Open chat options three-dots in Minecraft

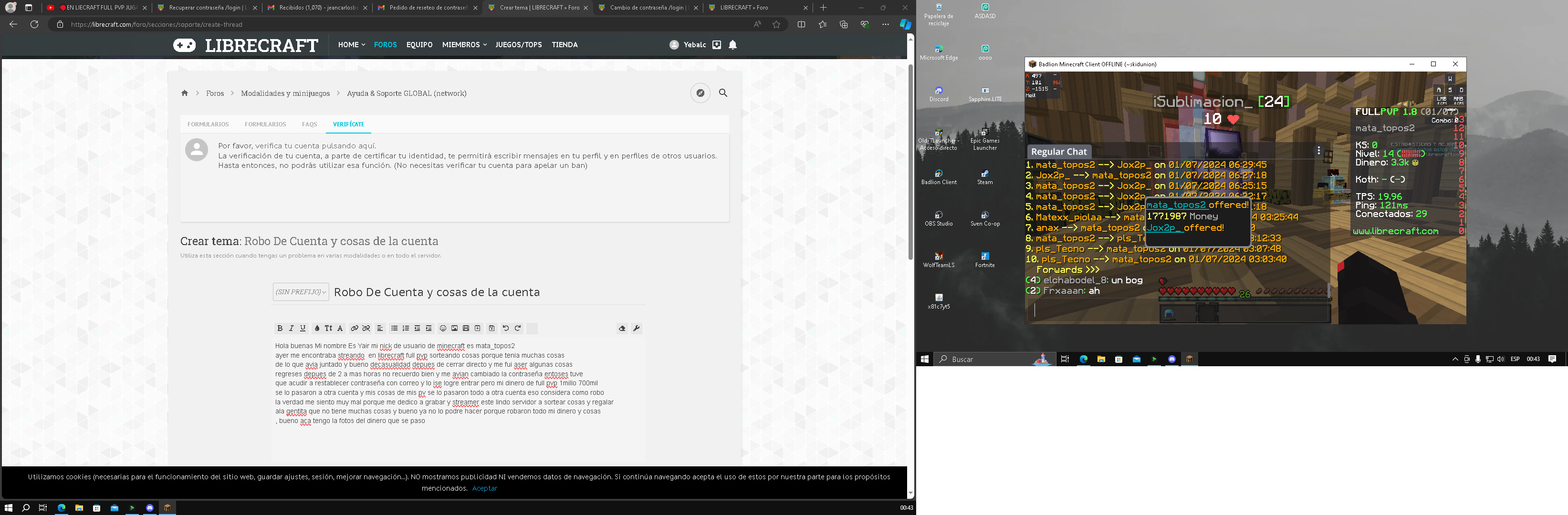[1318, 150]
